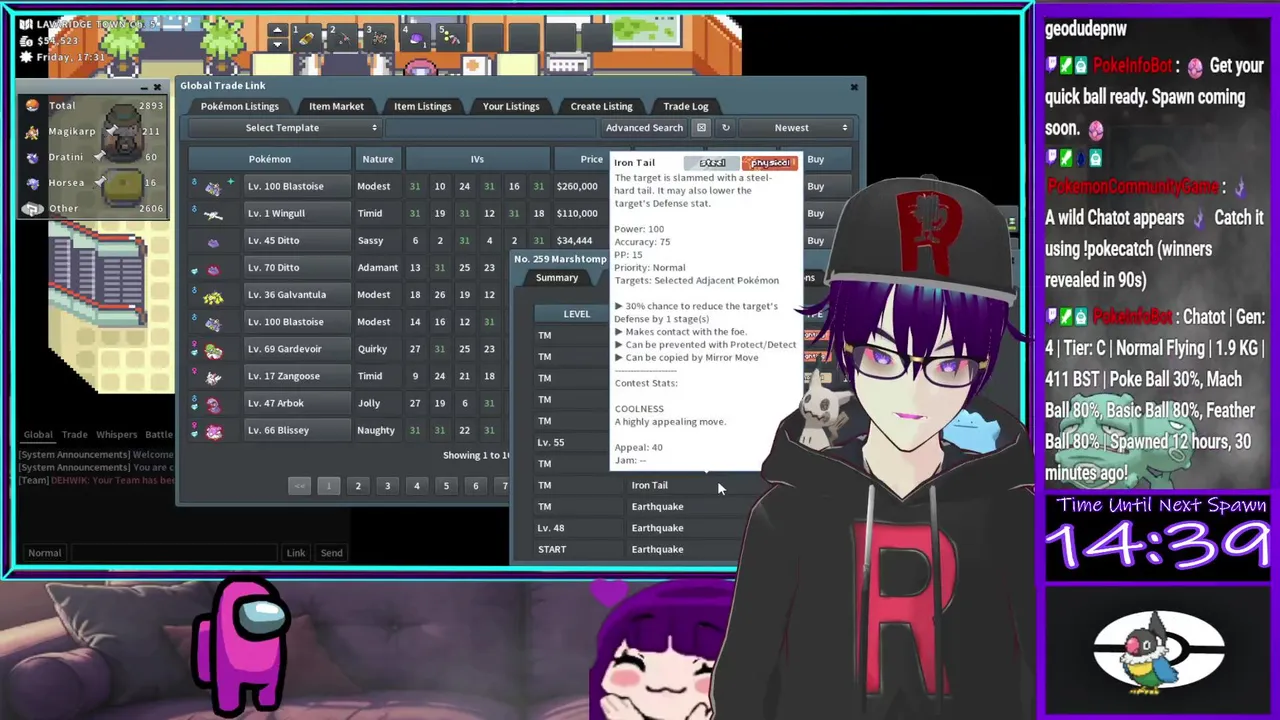Click the Galvantula sprite icon
This screenshot has width=1280, height=720.
coord(213,295)
